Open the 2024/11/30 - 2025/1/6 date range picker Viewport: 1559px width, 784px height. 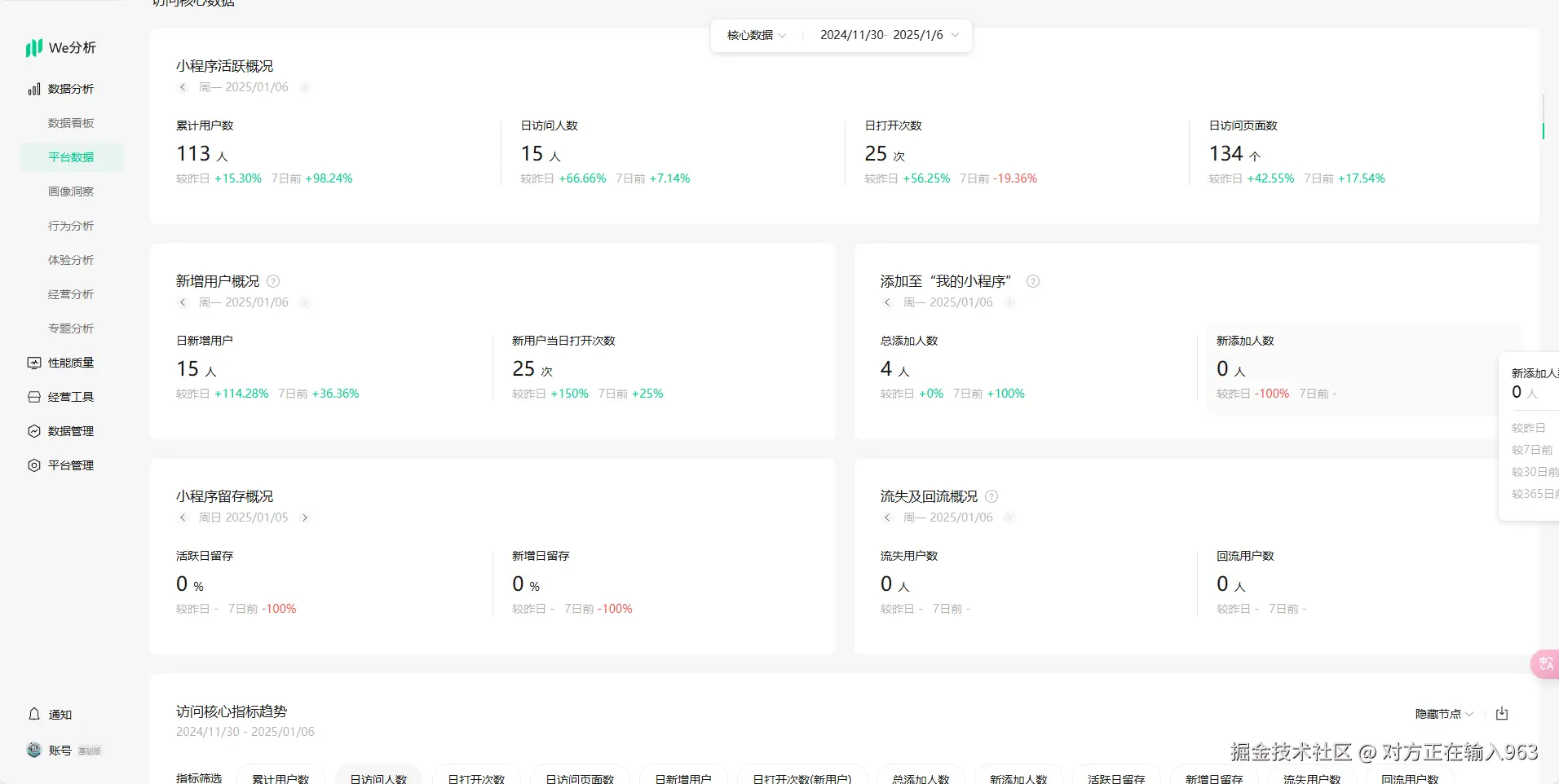[x=890, y=35]
